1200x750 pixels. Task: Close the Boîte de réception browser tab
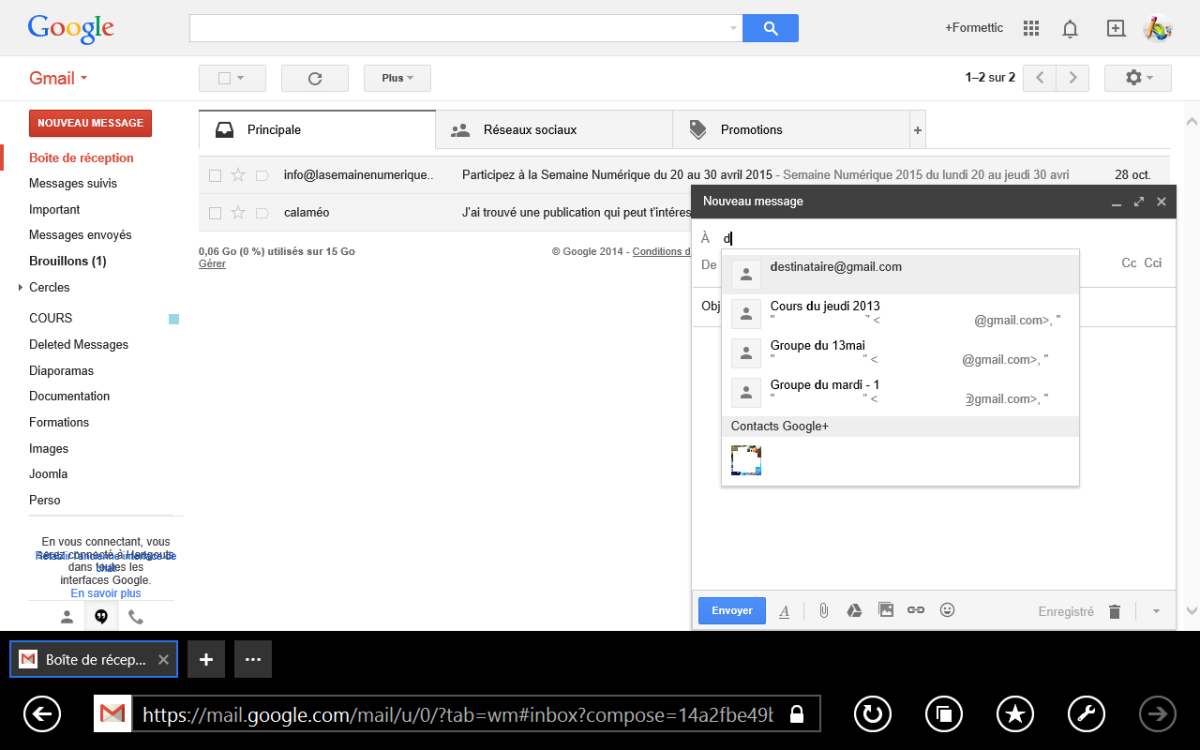pos(165,660)
